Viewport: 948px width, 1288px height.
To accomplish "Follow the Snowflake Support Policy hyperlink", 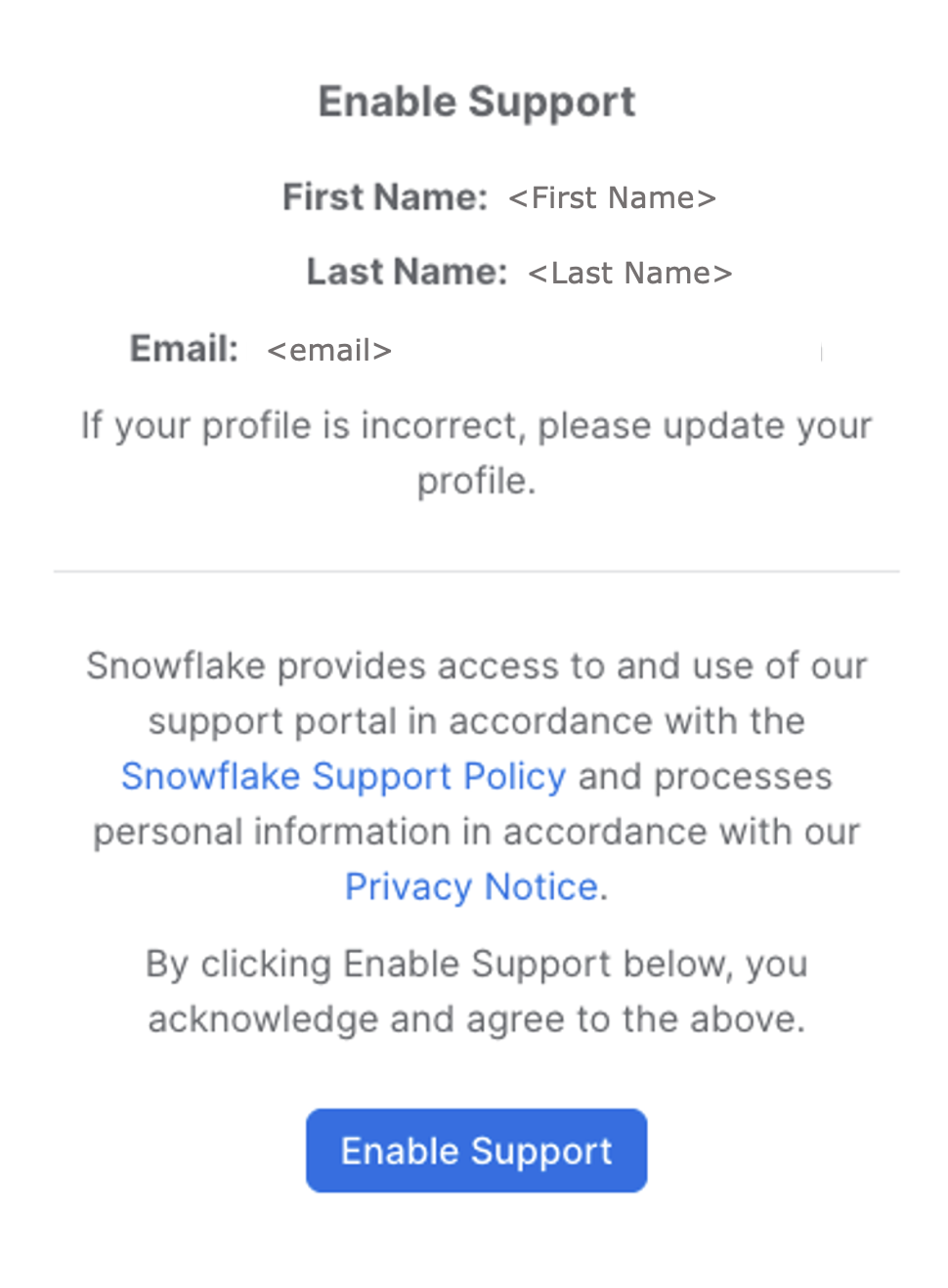I will tap(343, 776).
